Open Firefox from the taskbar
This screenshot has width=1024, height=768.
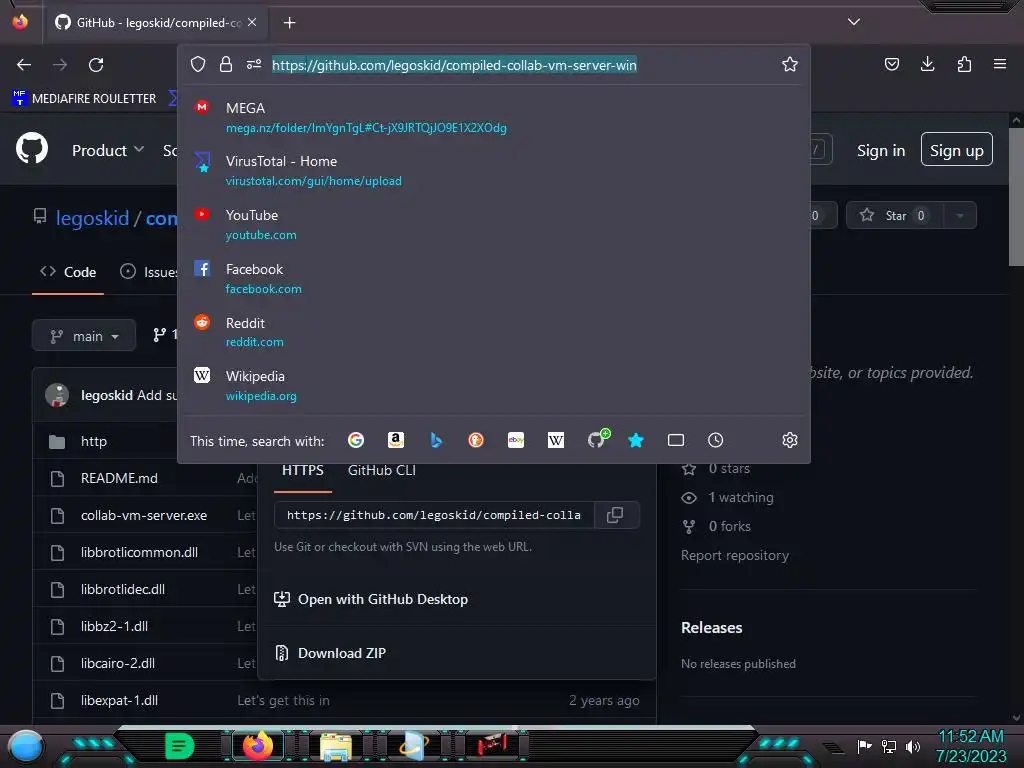[257, 746]
